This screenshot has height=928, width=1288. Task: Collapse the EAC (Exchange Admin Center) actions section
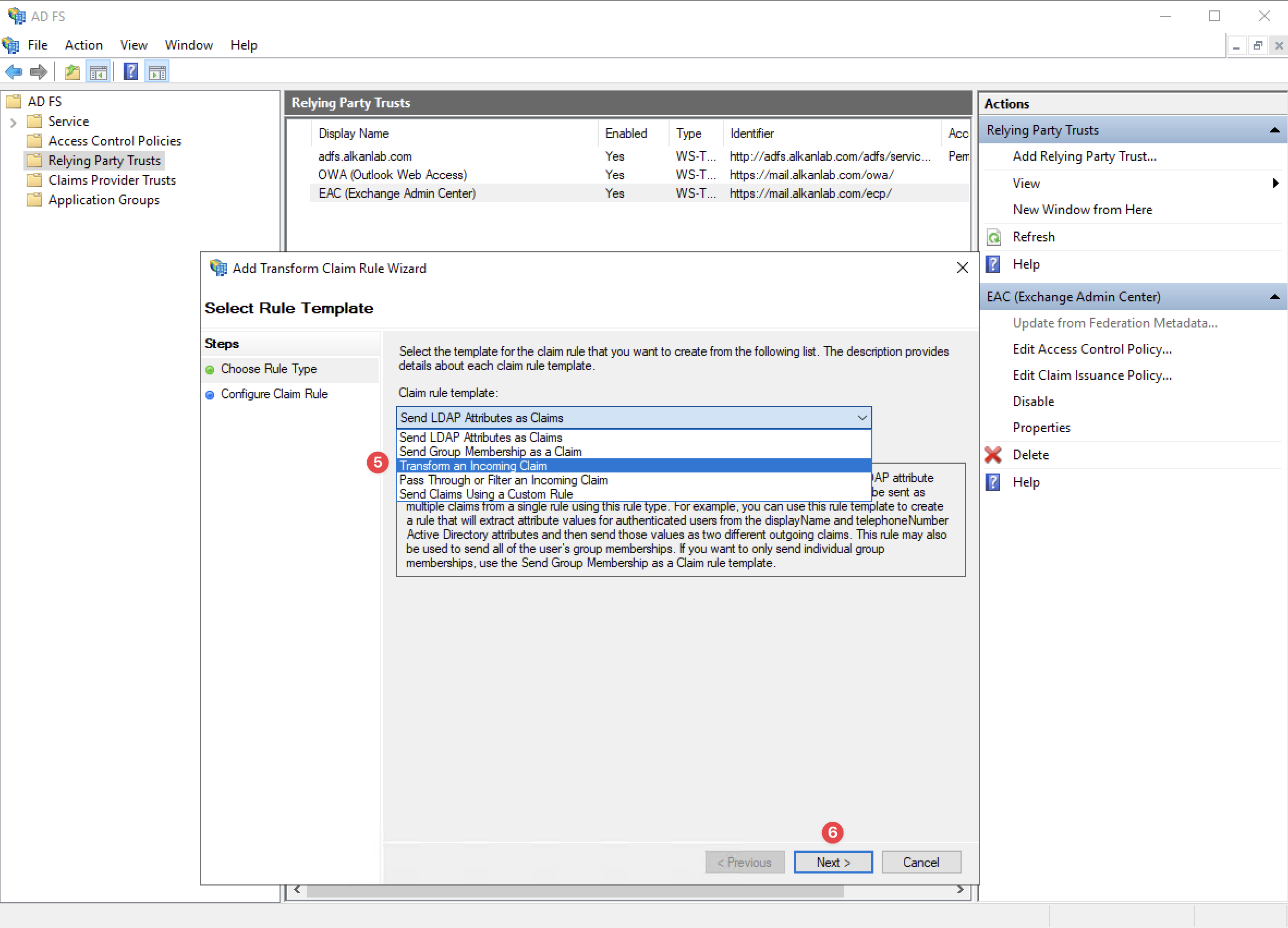point(1274,297)
